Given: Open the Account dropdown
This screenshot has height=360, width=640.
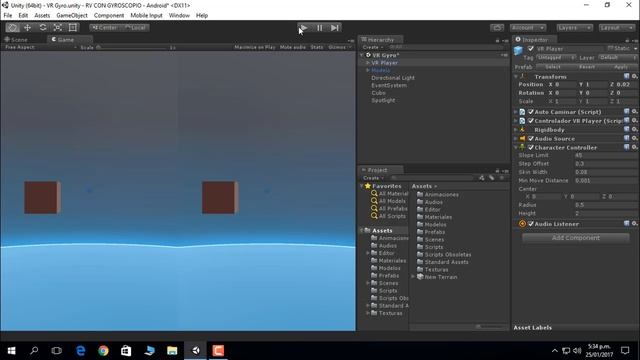Looking at the screenshot, I should (x=528, y=28).
